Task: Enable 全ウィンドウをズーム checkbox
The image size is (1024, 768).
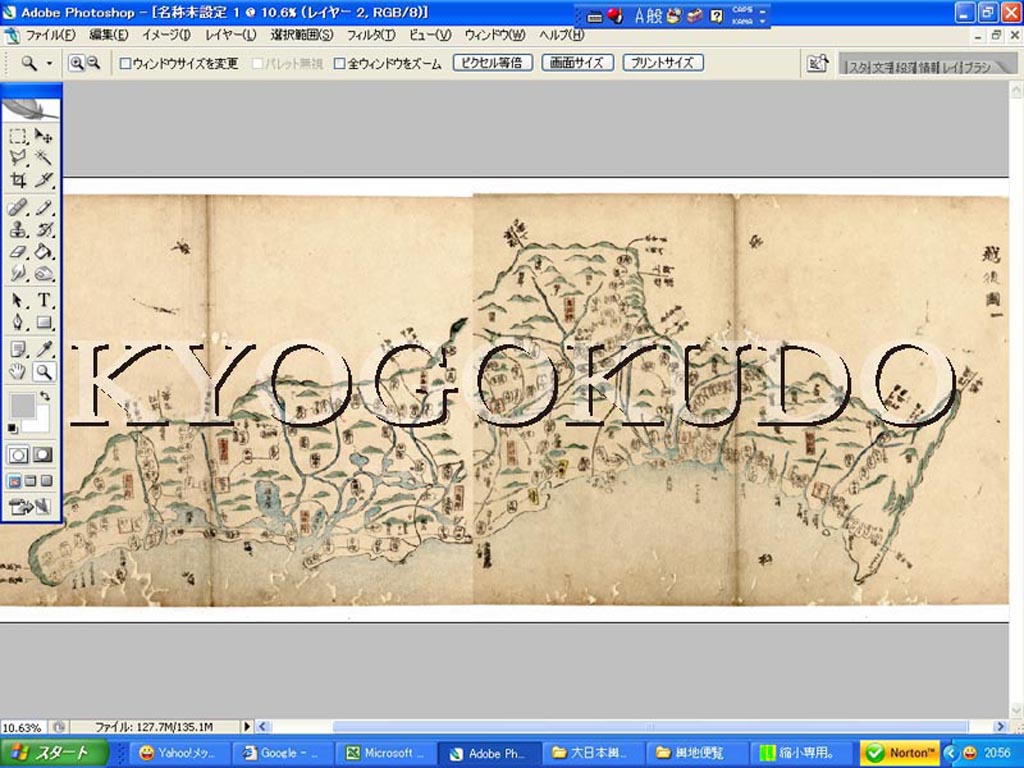Action: click(339, 63)
